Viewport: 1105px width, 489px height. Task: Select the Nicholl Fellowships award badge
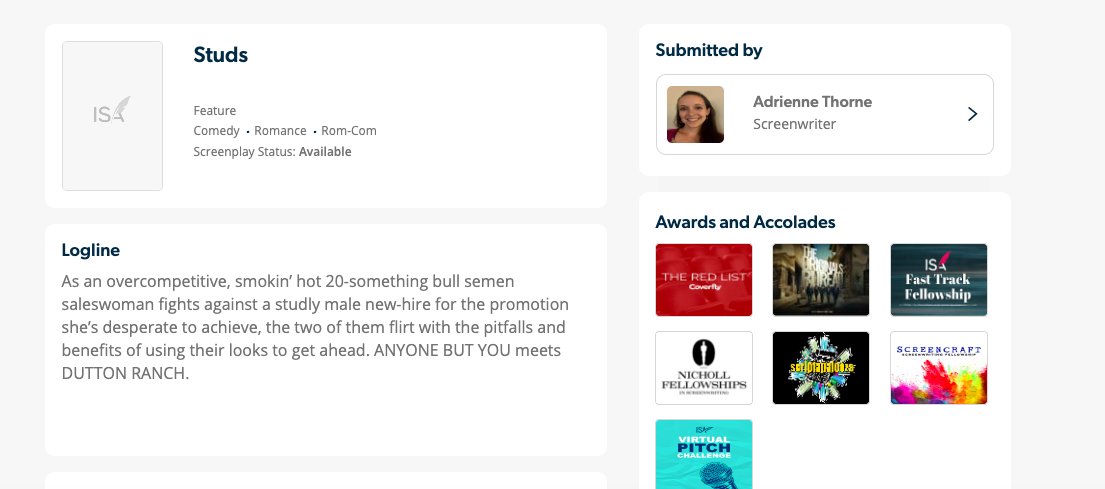tap(703, 368)
